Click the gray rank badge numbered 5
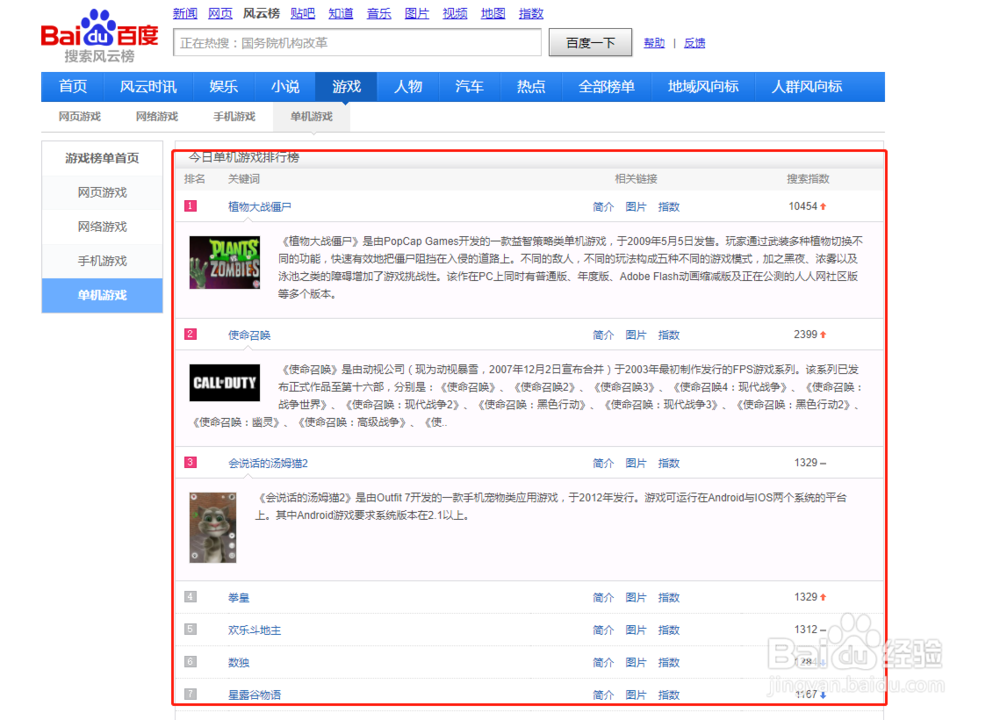 190,630
